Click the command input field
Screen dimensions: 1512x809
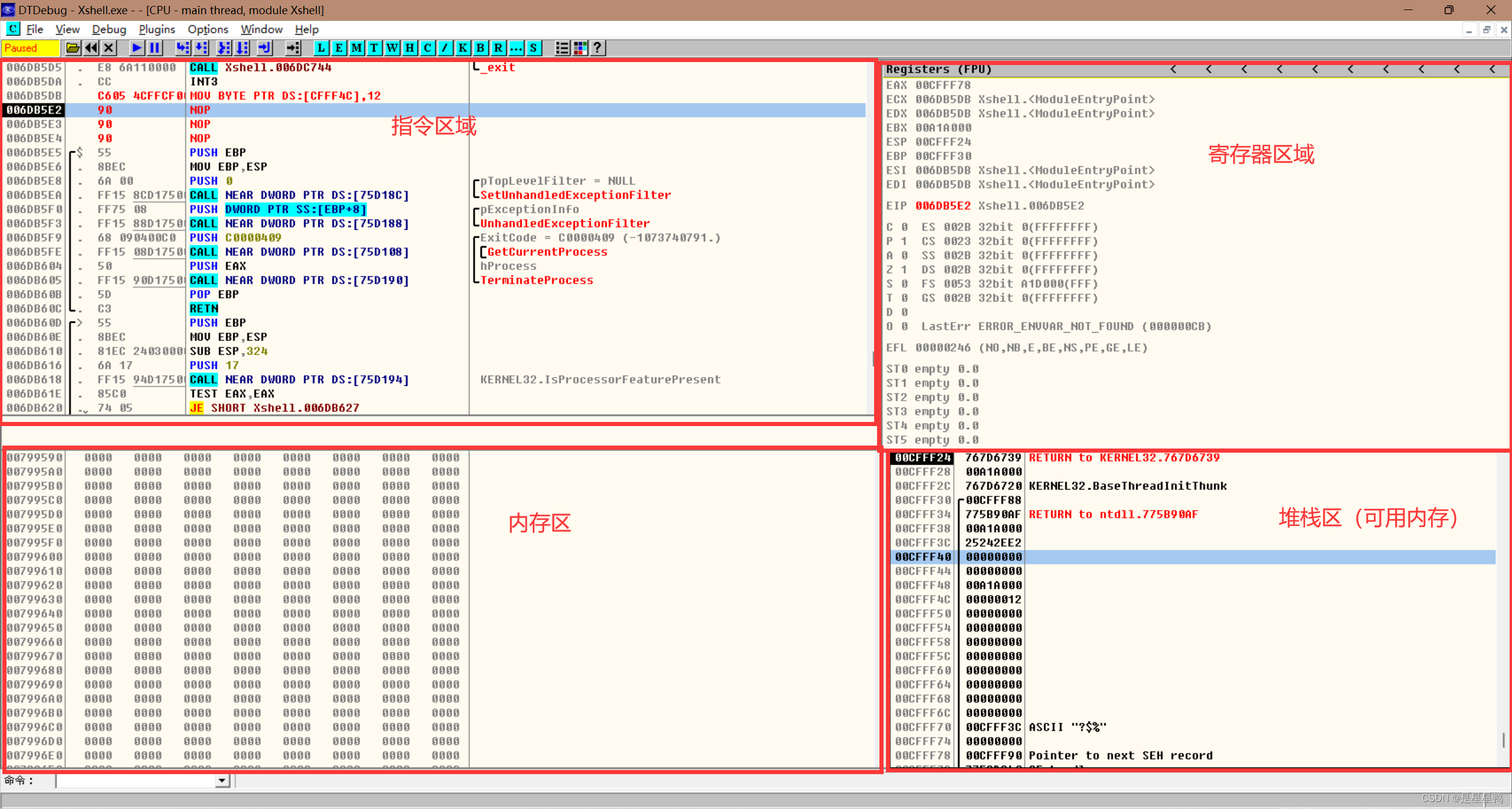coord(136,781)
